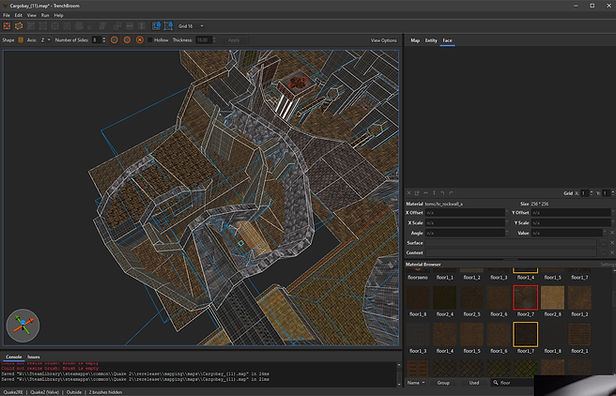
Task: Select the edge-aligned circle mode icon
Action: tap(114, 40)
